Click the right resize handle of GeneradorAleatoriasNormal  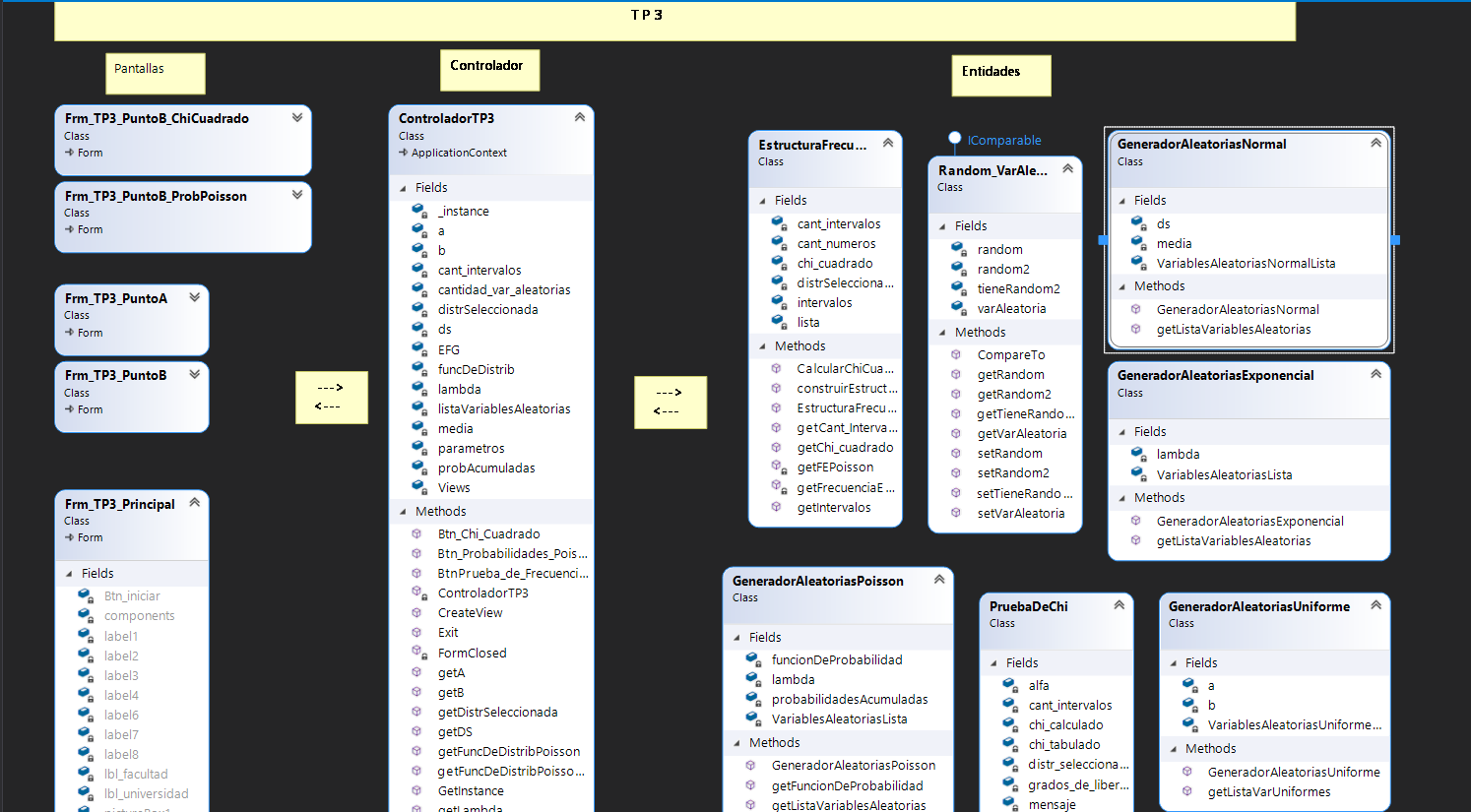tap(1395, 240)
